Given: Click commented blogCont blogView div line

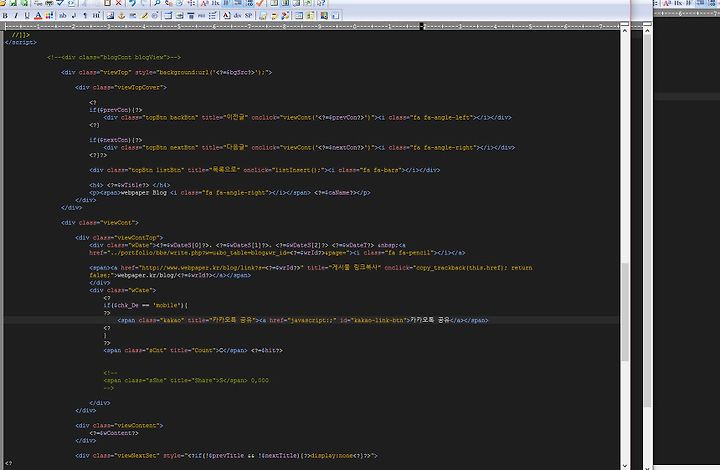Looking at the screenshot, I should coord(114,57).
